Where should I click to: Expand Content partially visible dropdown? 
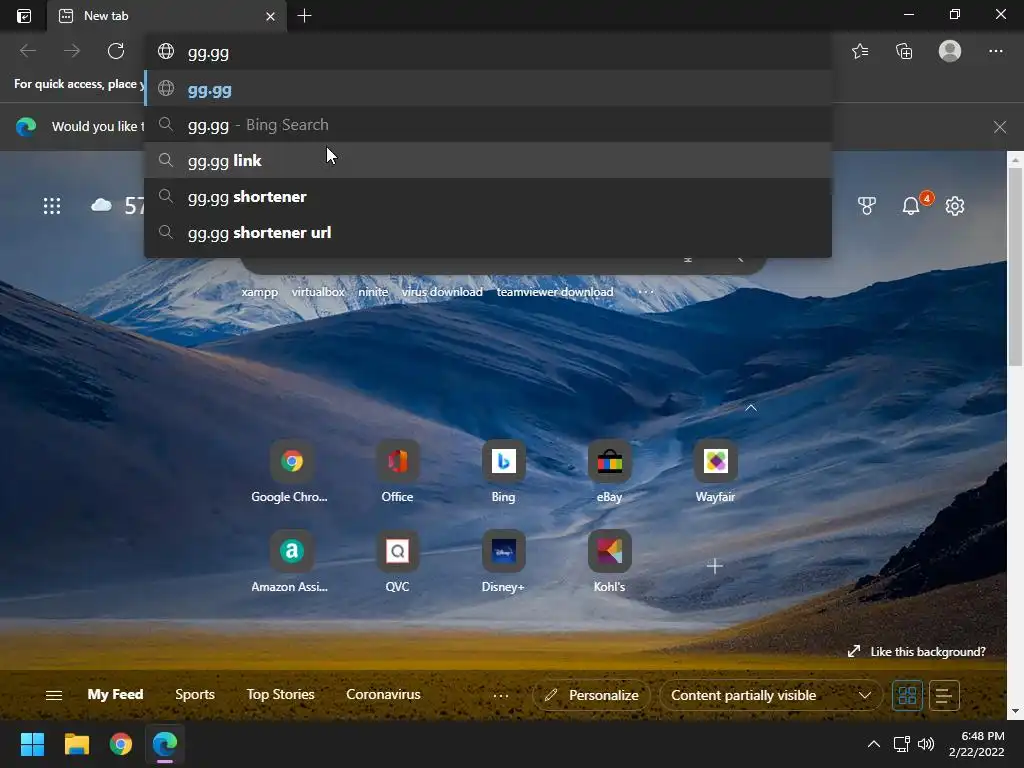click(771, 696)
